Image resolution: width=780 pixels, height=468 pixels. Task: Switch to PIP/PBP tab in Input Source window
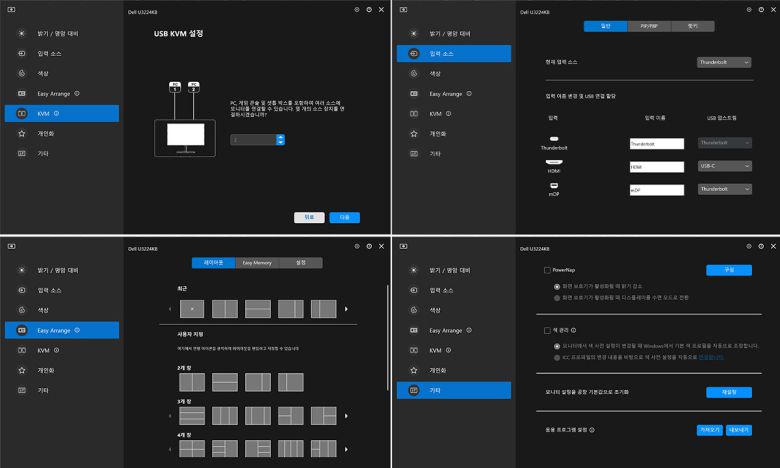pyautogui.click(x=649, y=26)
